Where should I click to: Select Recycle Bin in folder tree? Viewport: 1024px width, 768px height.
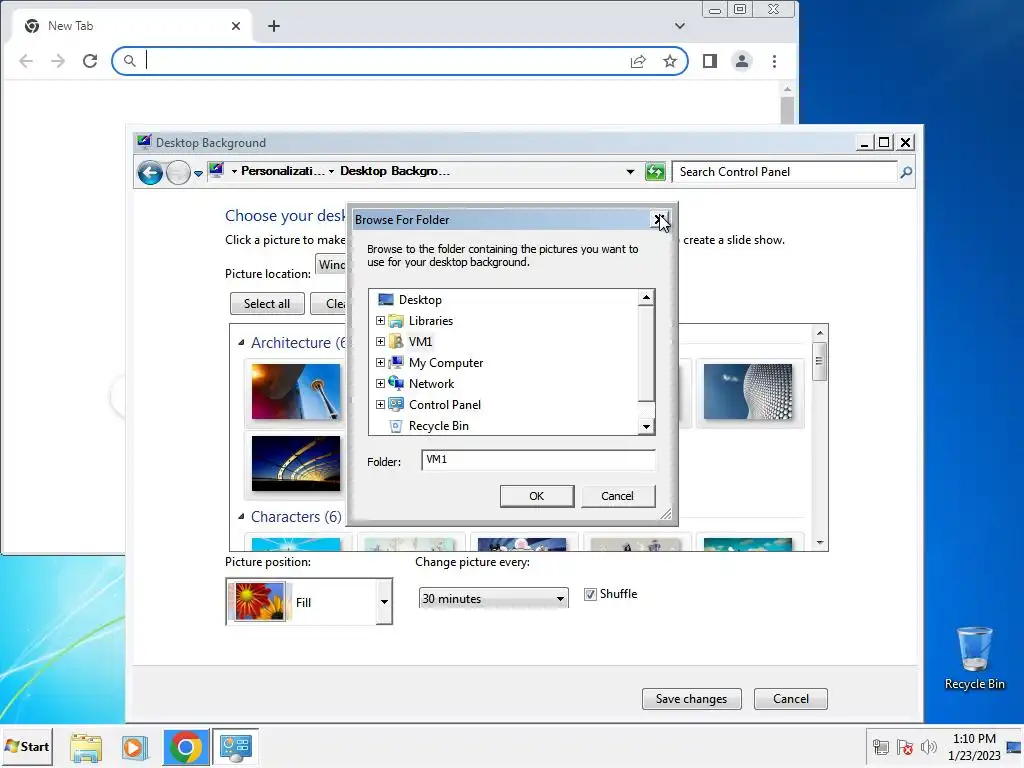tap(438, 426)
